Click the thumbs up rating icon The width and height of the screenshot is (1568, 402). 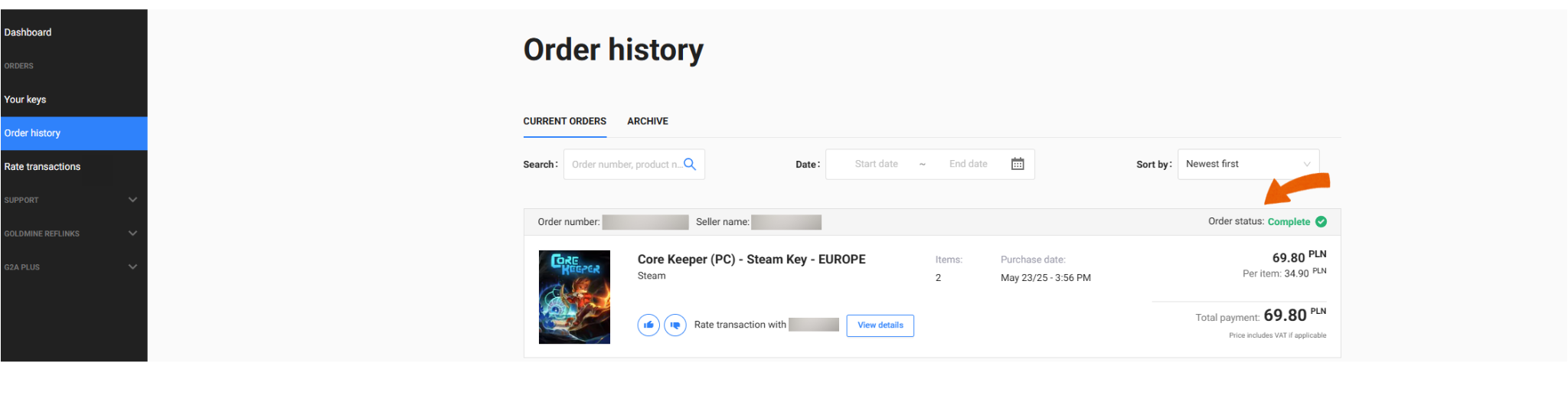tap(648, 325)
